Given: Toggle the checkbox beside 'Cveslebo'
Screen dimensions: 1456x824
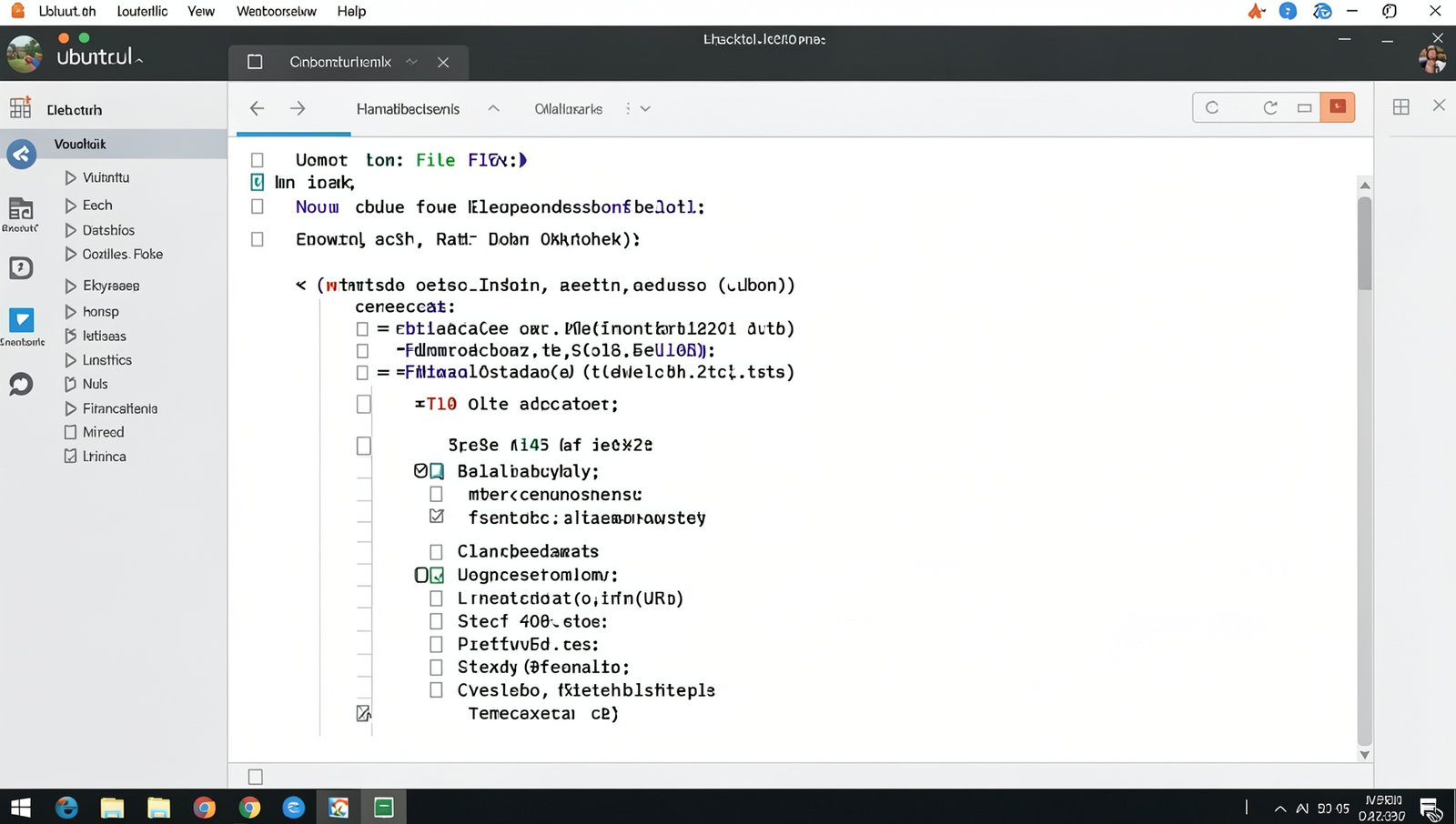Looking at the screenshot, I should [437, 690].
